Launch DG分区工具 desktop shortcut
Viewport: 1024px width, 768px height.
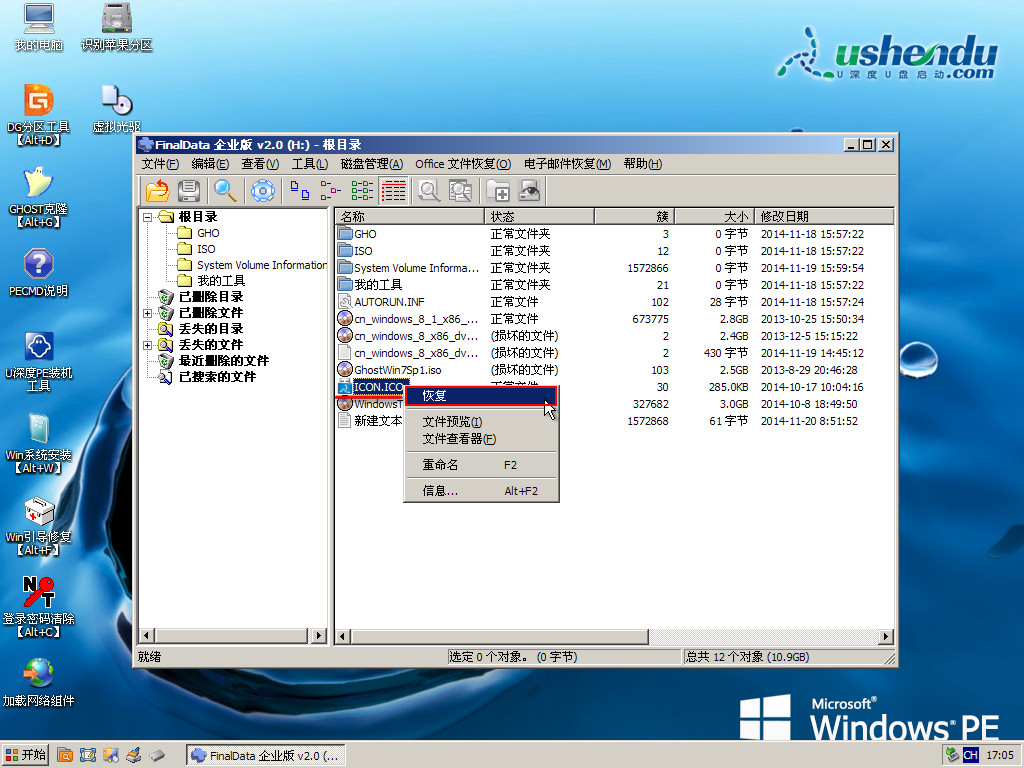click(x=39, y=115)
